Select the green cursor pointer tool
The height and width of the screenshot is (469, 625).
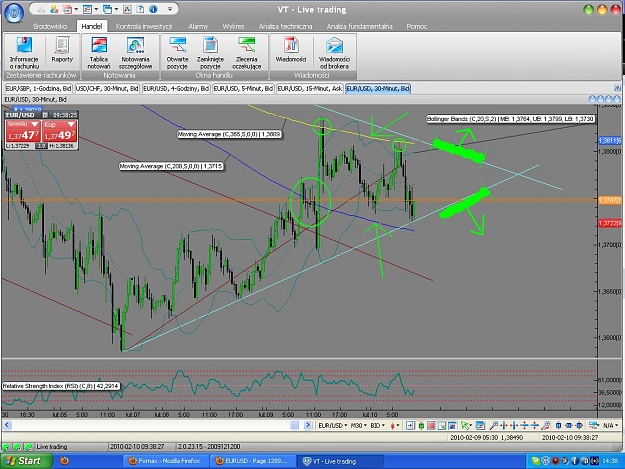click(465, 426)
